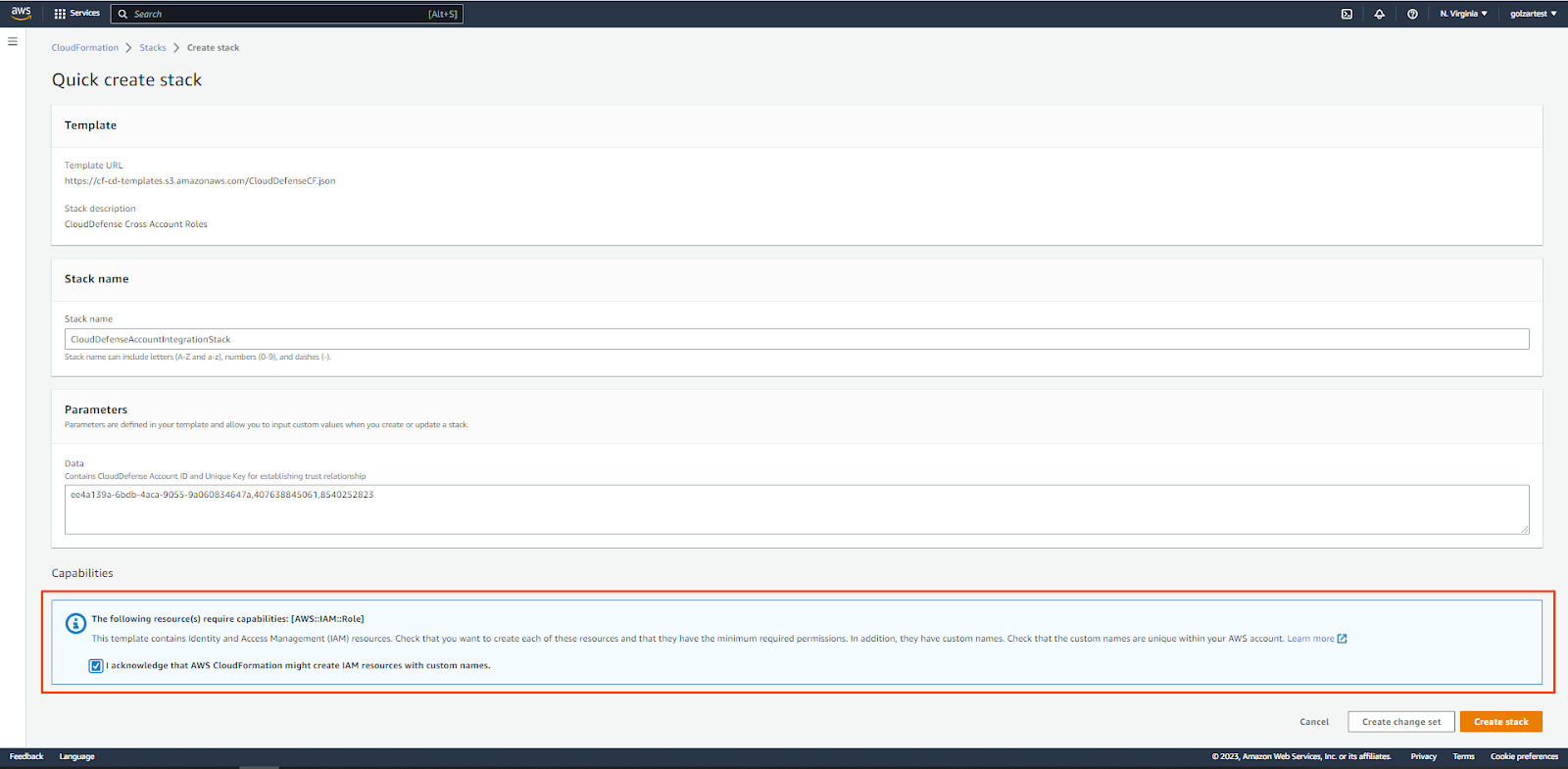Click the I acknowledge IAM resources label
The height and width of the screenshot is (769, 1568).
pos(298,666)
